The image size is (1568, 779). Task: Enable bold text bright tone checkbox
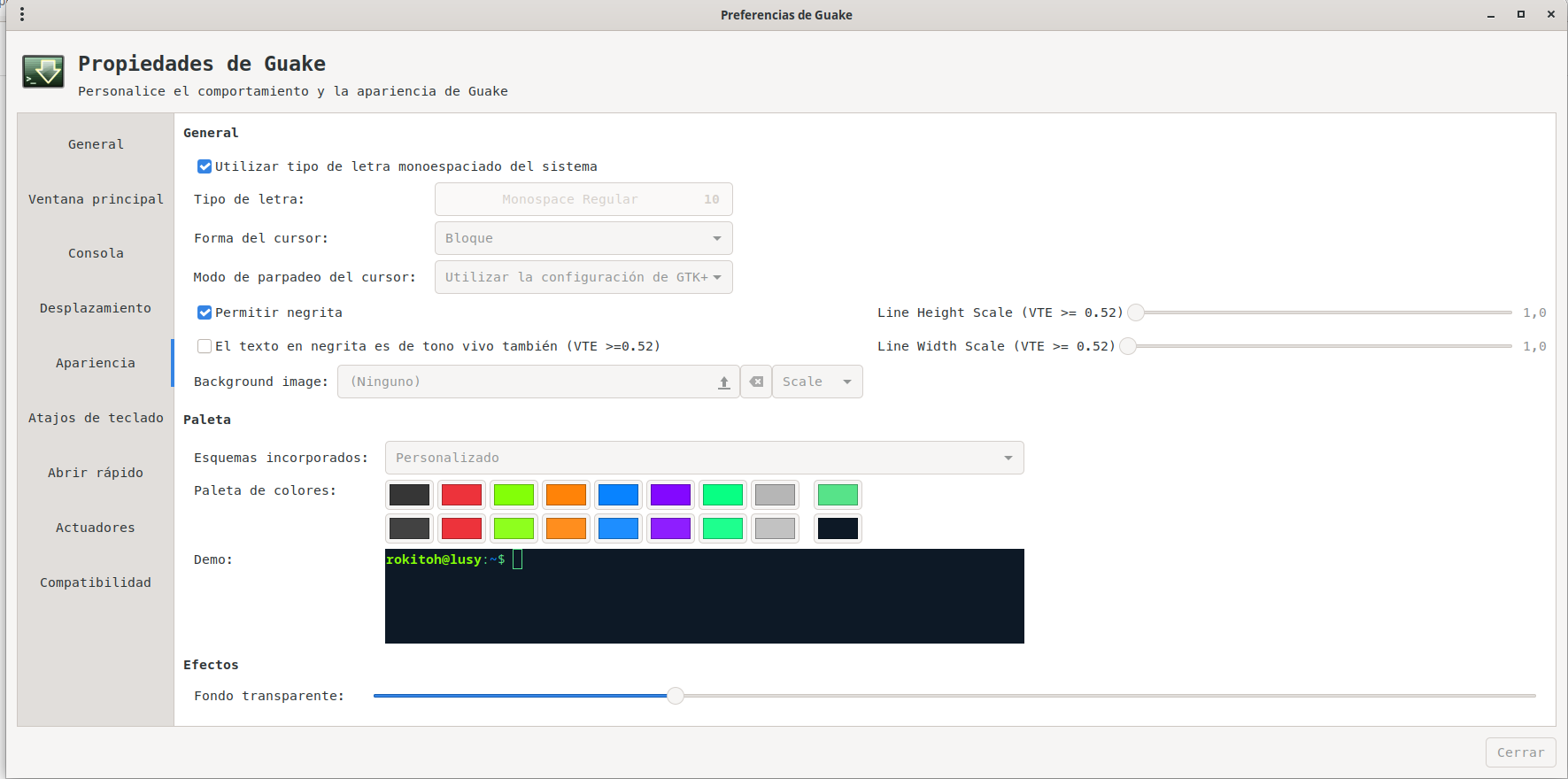(205, 346)
